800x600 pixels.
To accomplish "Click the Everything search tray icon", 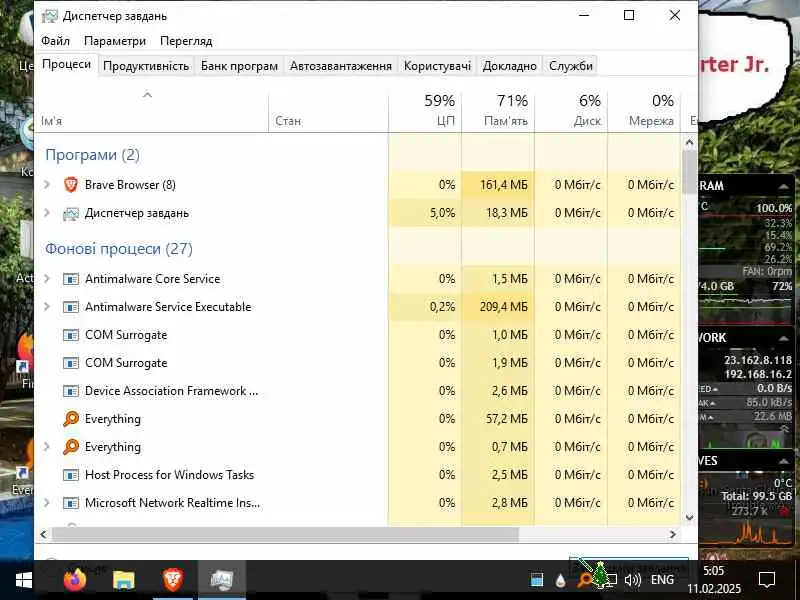I will tap(585, 580).
